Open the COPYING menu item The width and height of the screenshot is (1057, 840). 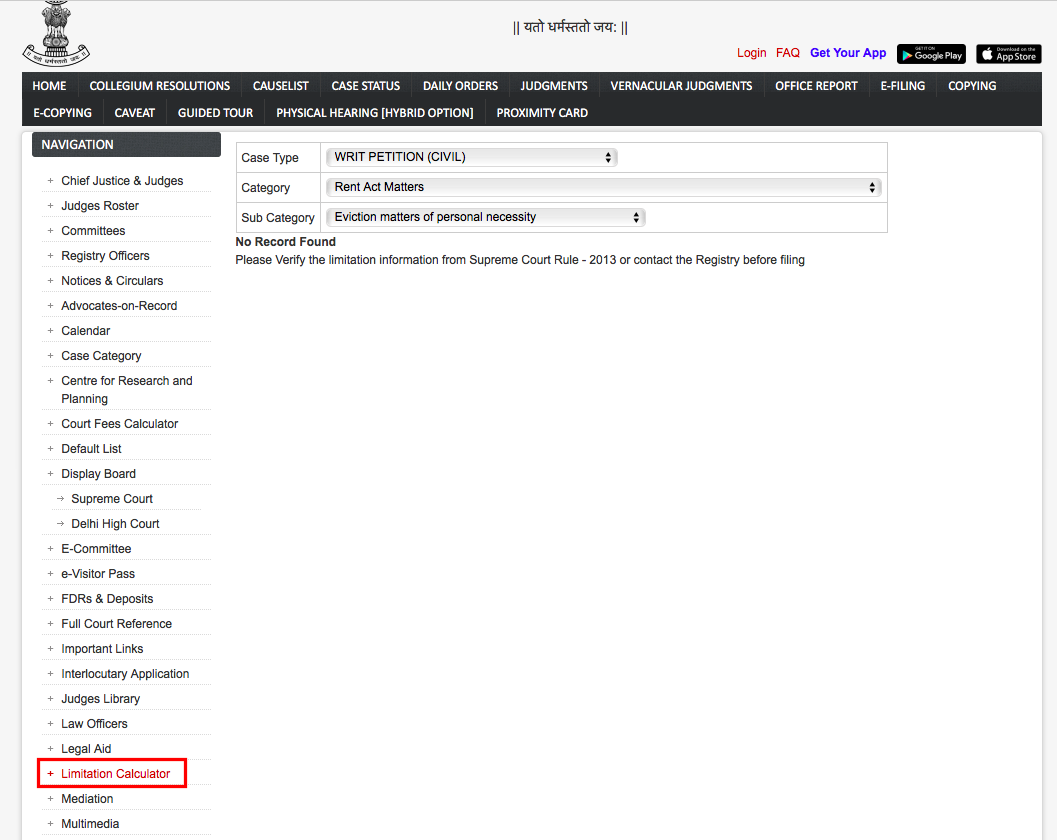(x=971, y=86)
